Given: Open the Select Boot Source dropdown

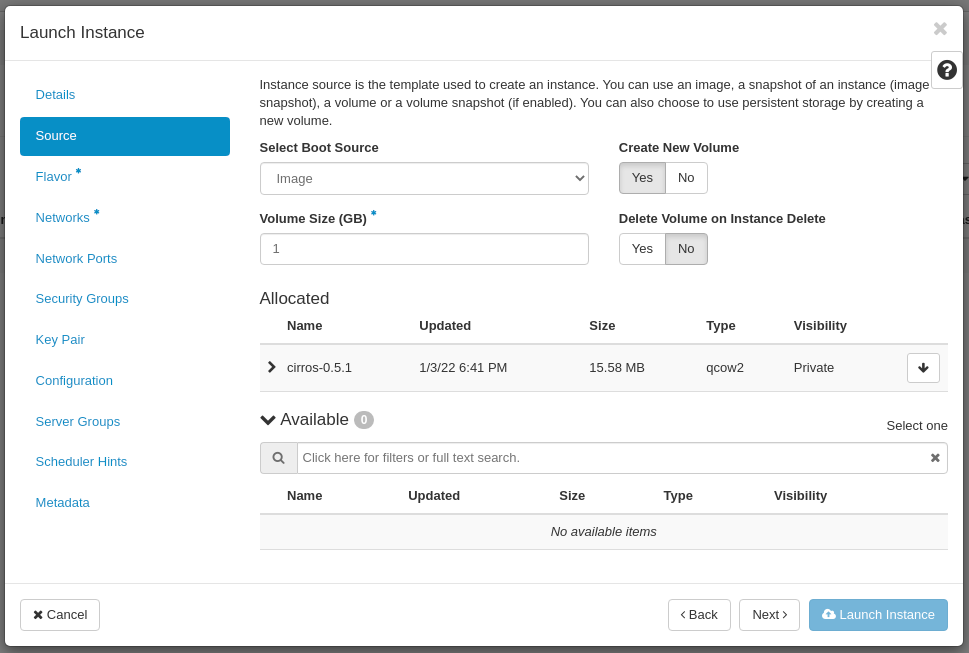Looking at the screenshot, I should (x=423, y=178).
